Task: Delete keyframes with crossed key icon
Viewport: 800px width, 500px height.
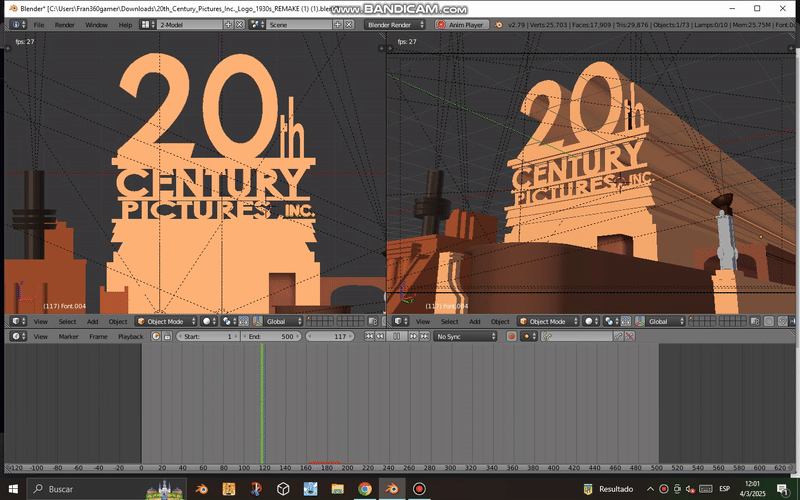Action: click(x=630, y=336)
